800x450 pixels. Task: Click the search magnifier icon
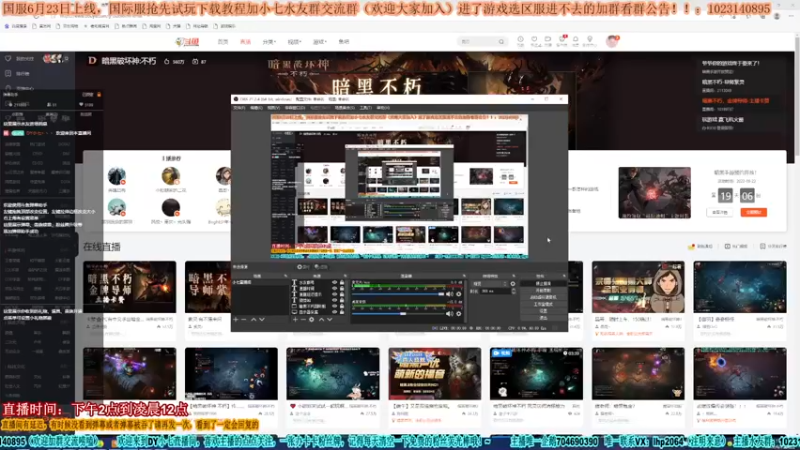(x=502, y=42)
